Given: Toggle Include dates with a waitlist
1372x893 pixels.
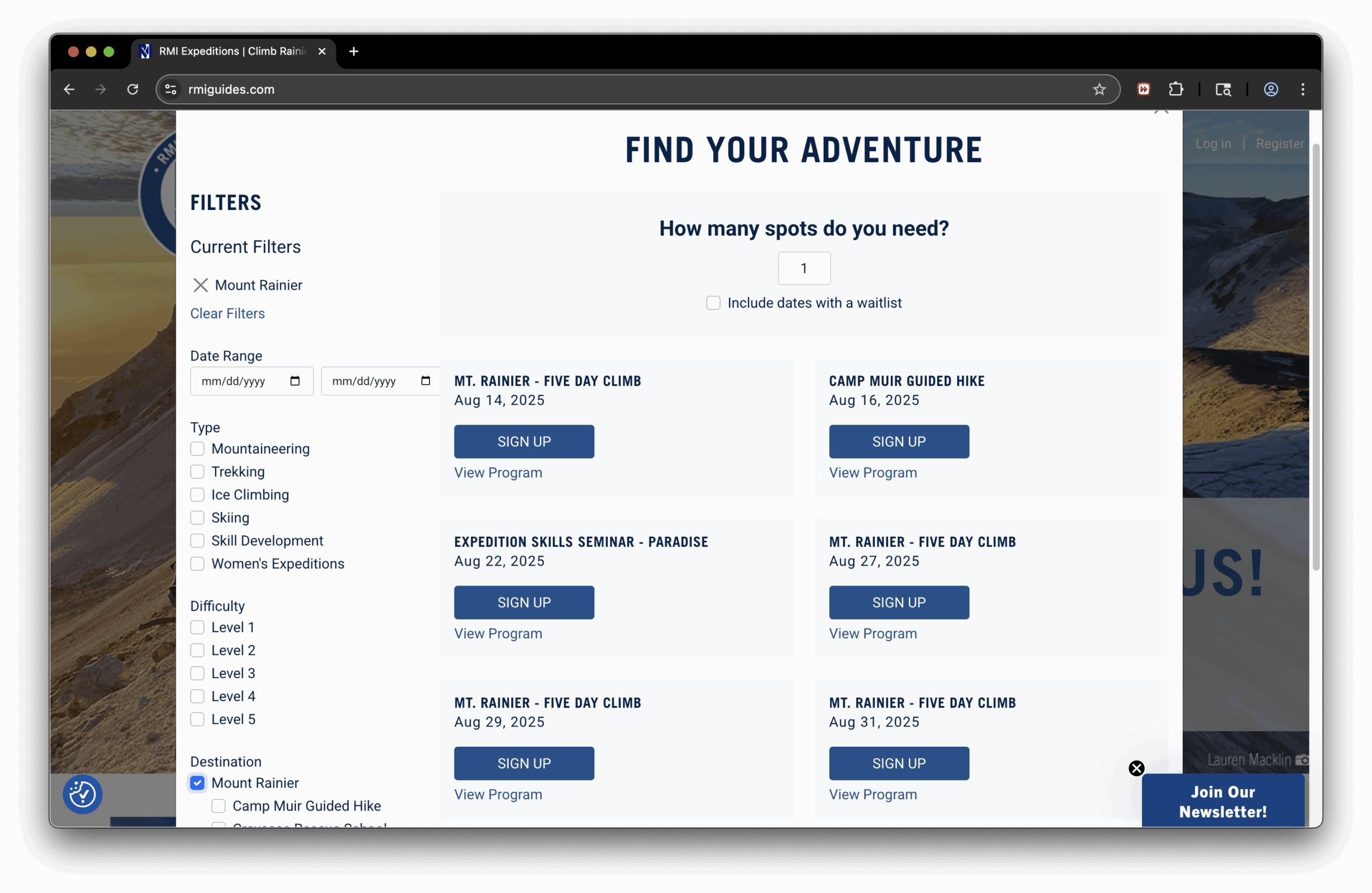Looking at the screenshot, I should (713, 303).
